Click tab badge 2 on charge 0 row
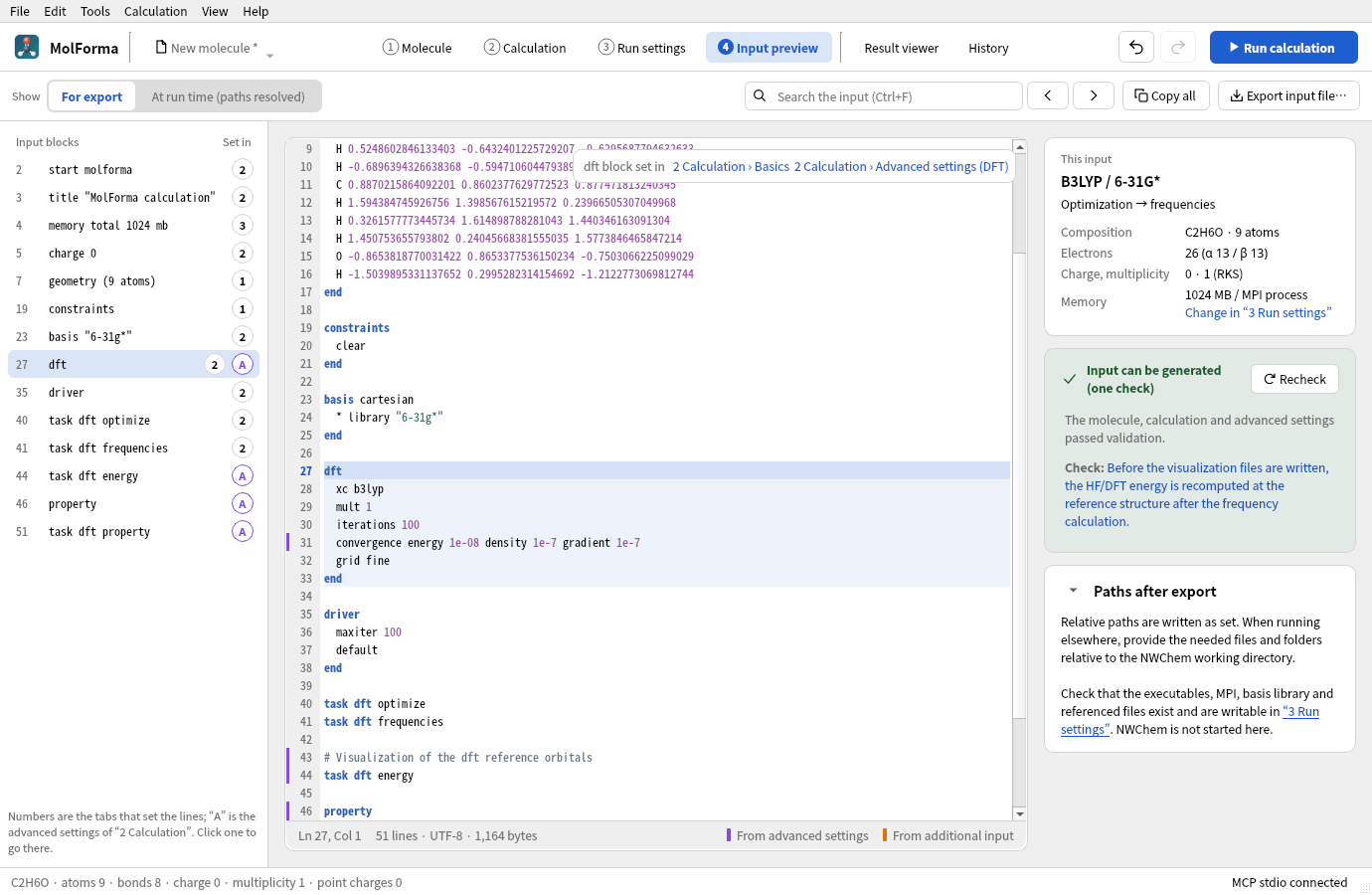Viewport: 1372px width, 895px height. coord(243,254)
